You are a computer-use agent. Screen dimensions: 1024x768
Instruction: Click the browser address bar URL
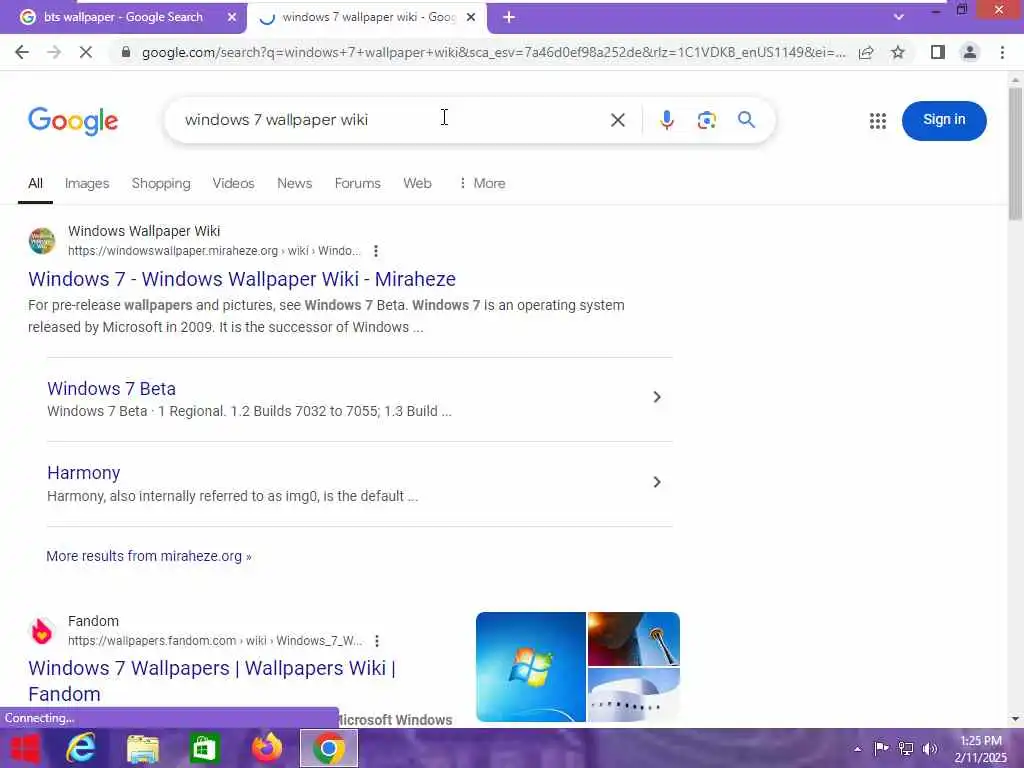pyautogui.click(x=493, y=52)
